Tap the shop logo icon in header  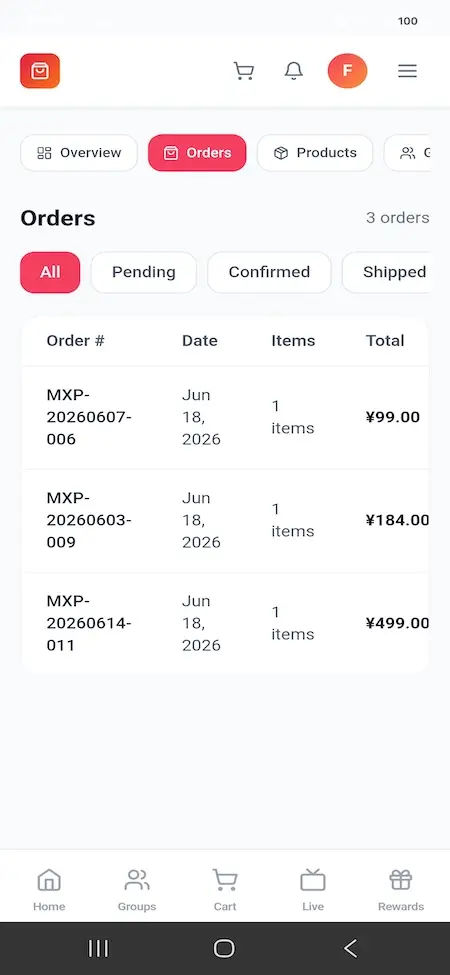(40, 71)
